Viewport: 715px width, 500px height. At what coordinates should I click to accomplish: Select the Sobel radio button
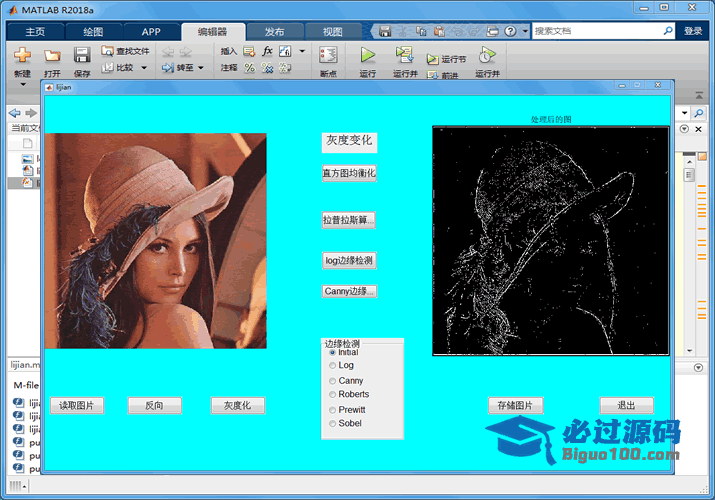click(332, 424)
